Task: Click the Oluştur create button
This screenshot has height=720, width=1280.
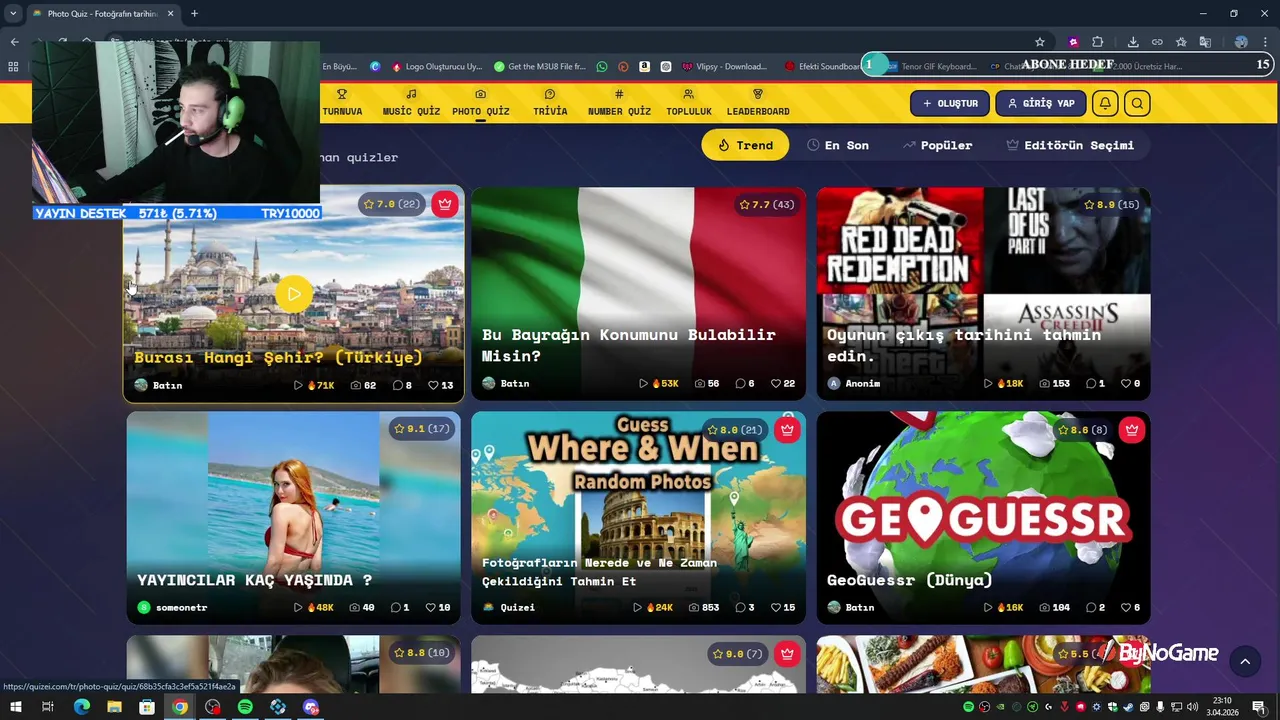Action: pyautogui.click(x=950, y=103)
